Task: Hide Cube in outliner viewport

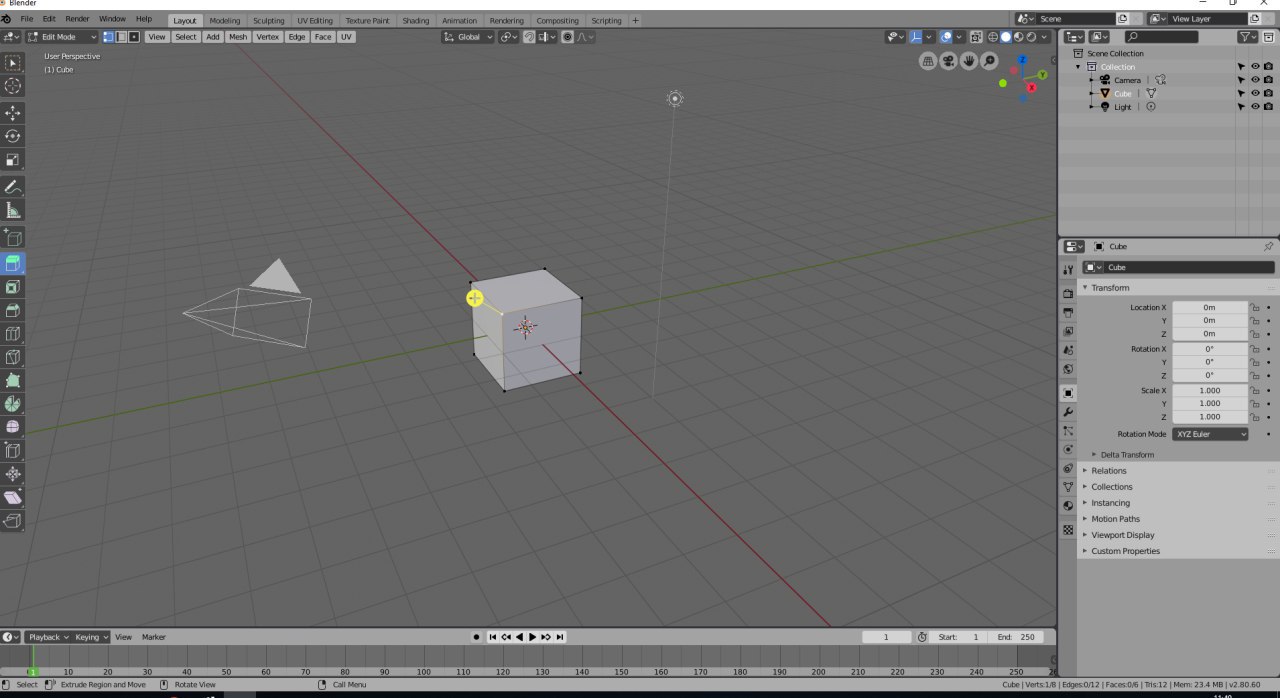Action: pos(1255,93)
